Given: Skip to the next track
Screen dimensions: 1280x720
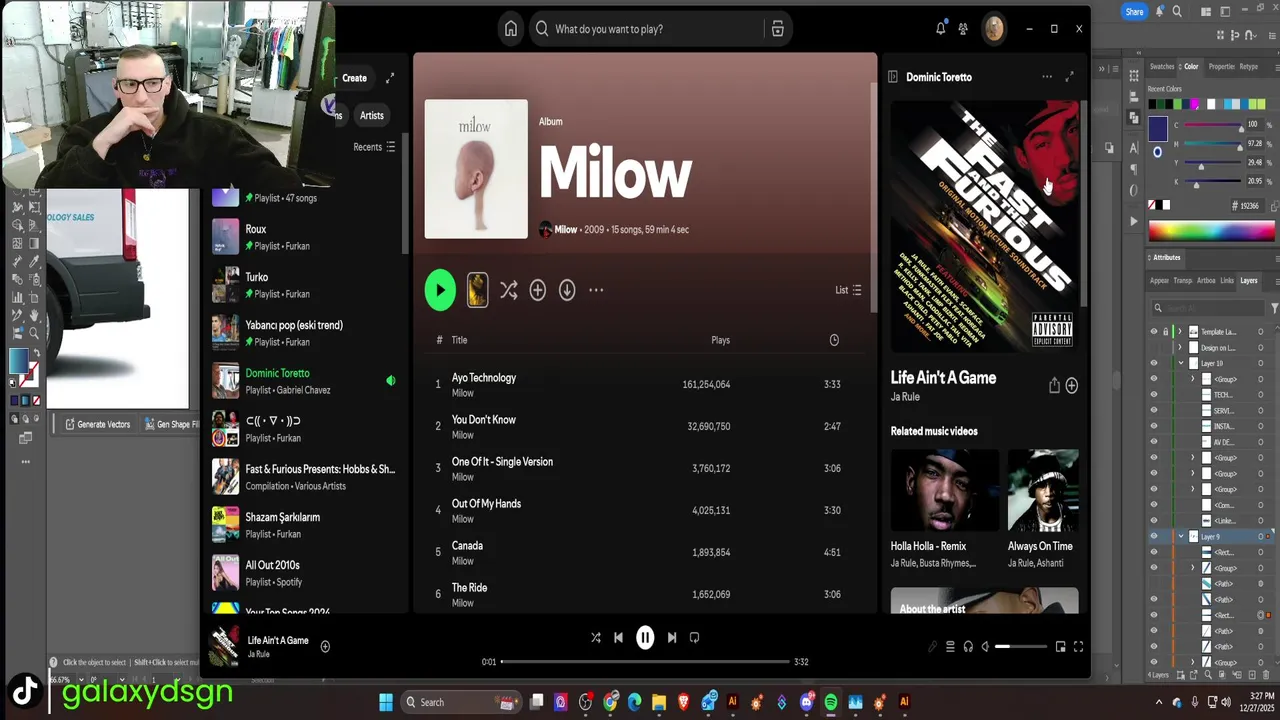Looking at the screenshot, I should (672, 637).
